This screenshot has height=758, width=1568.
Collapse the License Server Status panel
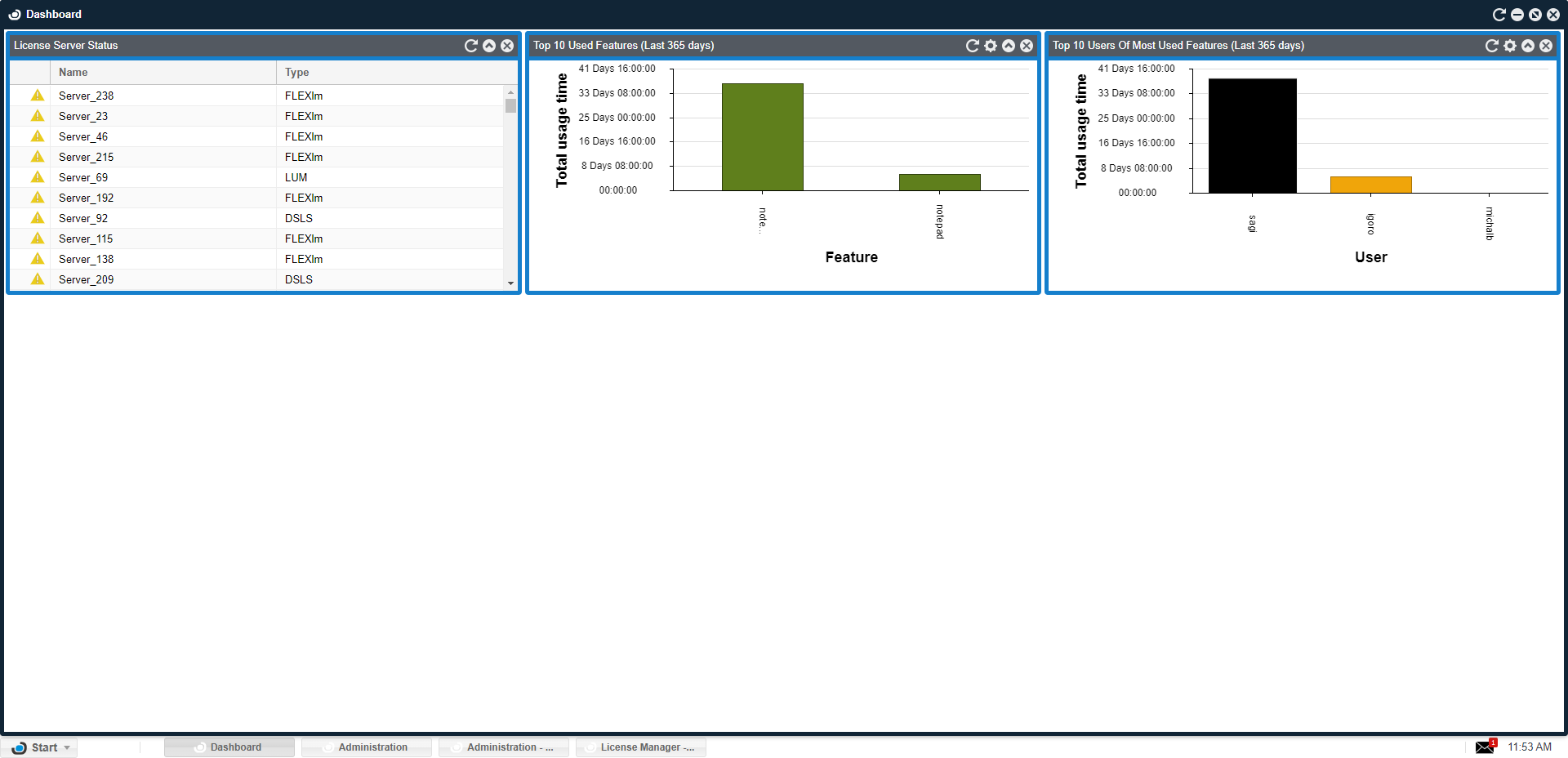(489, 46)
